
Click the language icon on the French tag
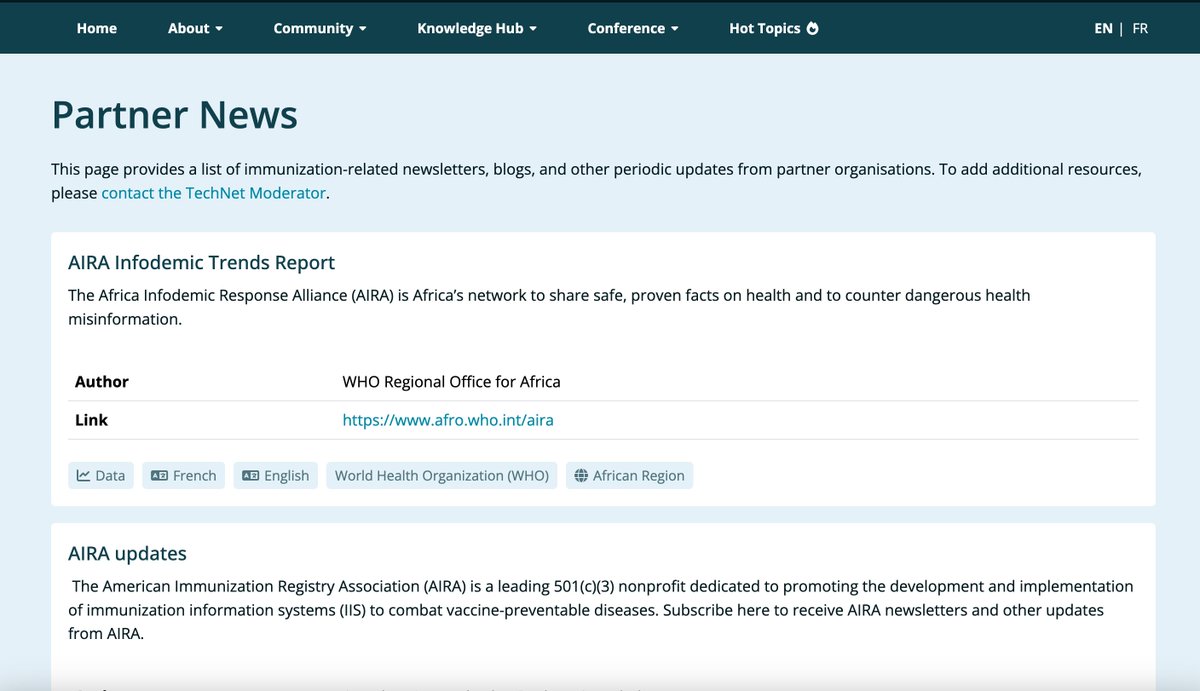(x=159, y=476)
